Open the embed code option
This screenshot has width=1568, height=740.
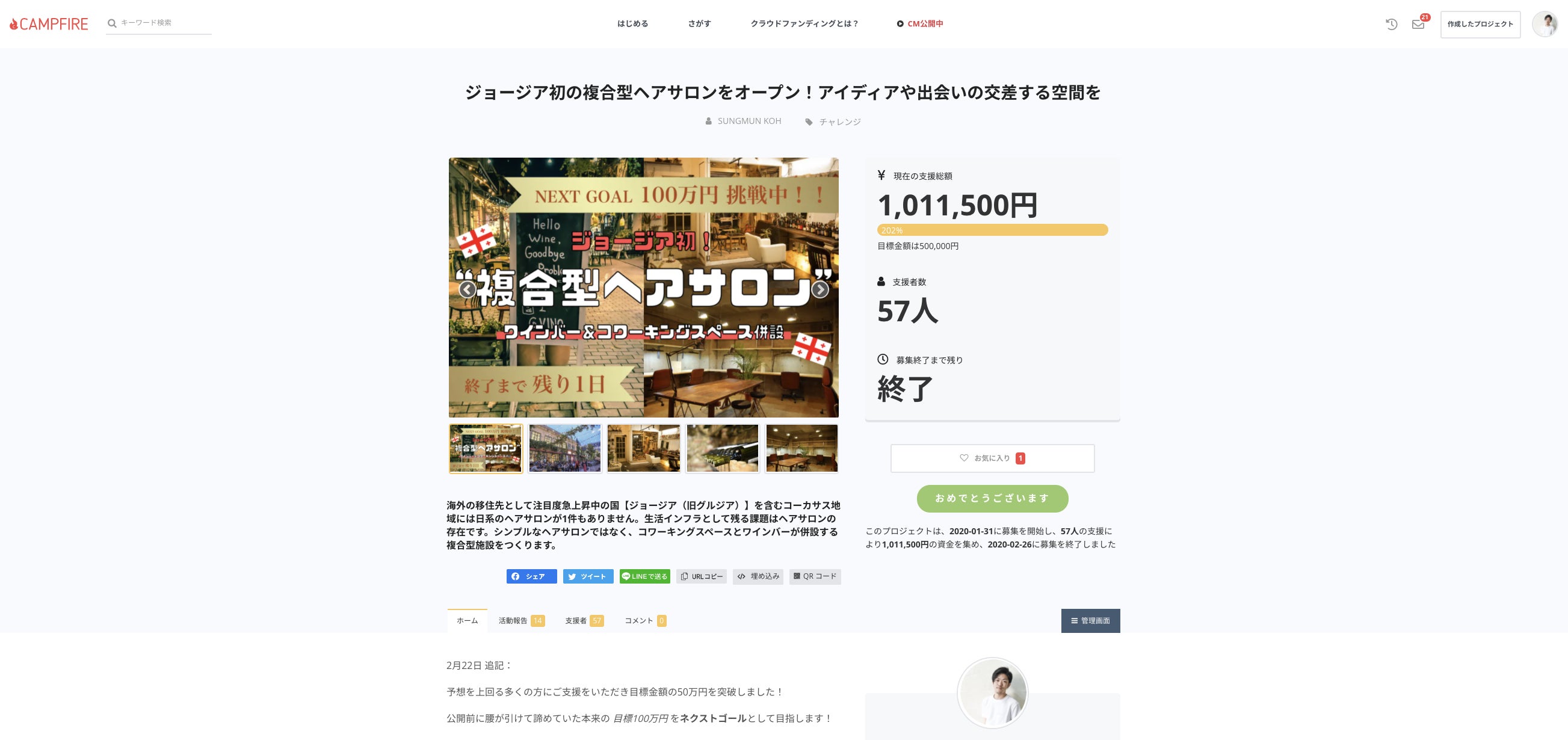(x=758, y=576)
